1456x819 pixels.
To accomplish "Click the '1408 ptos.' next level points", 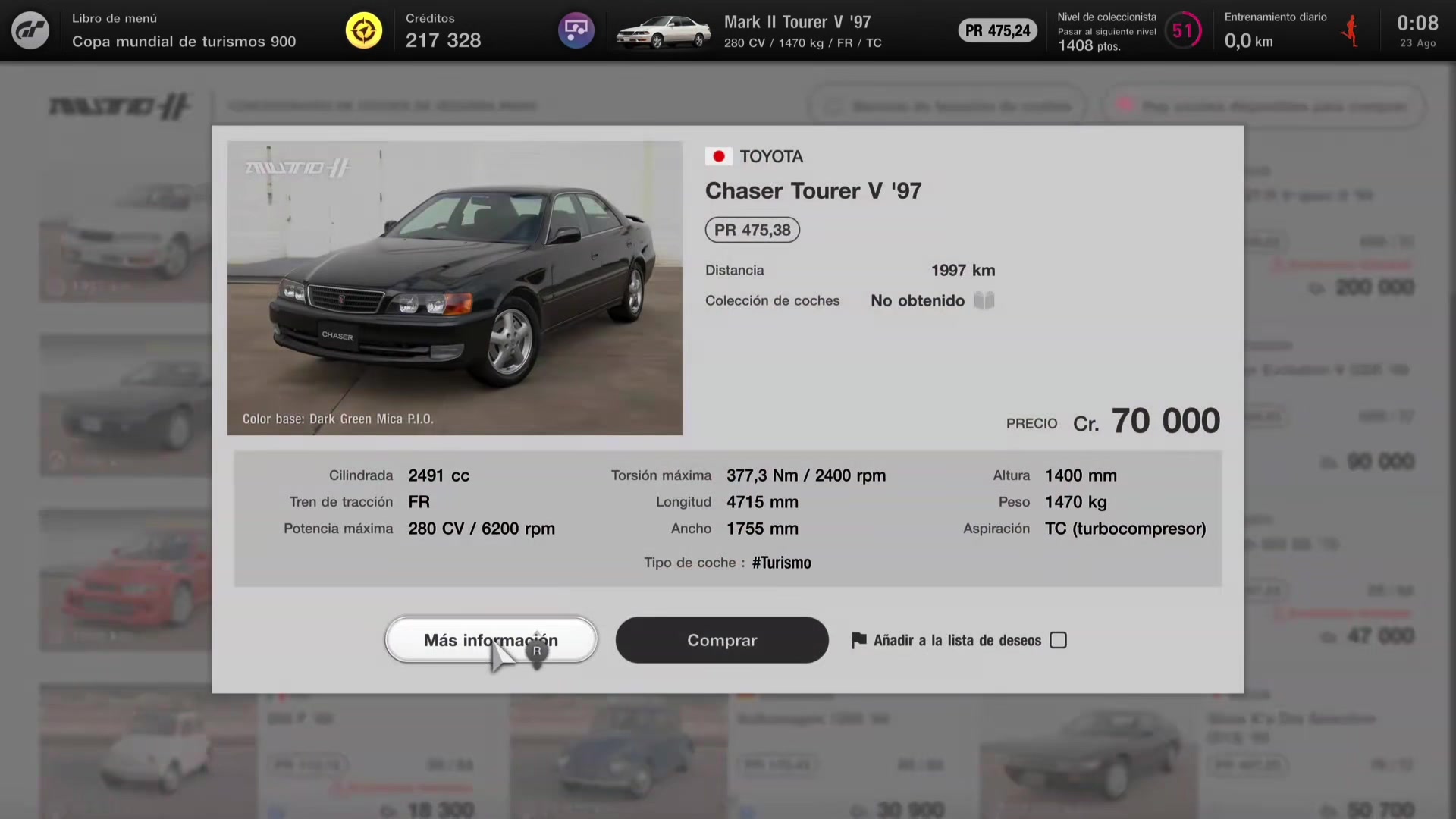I will point(1089,46).
